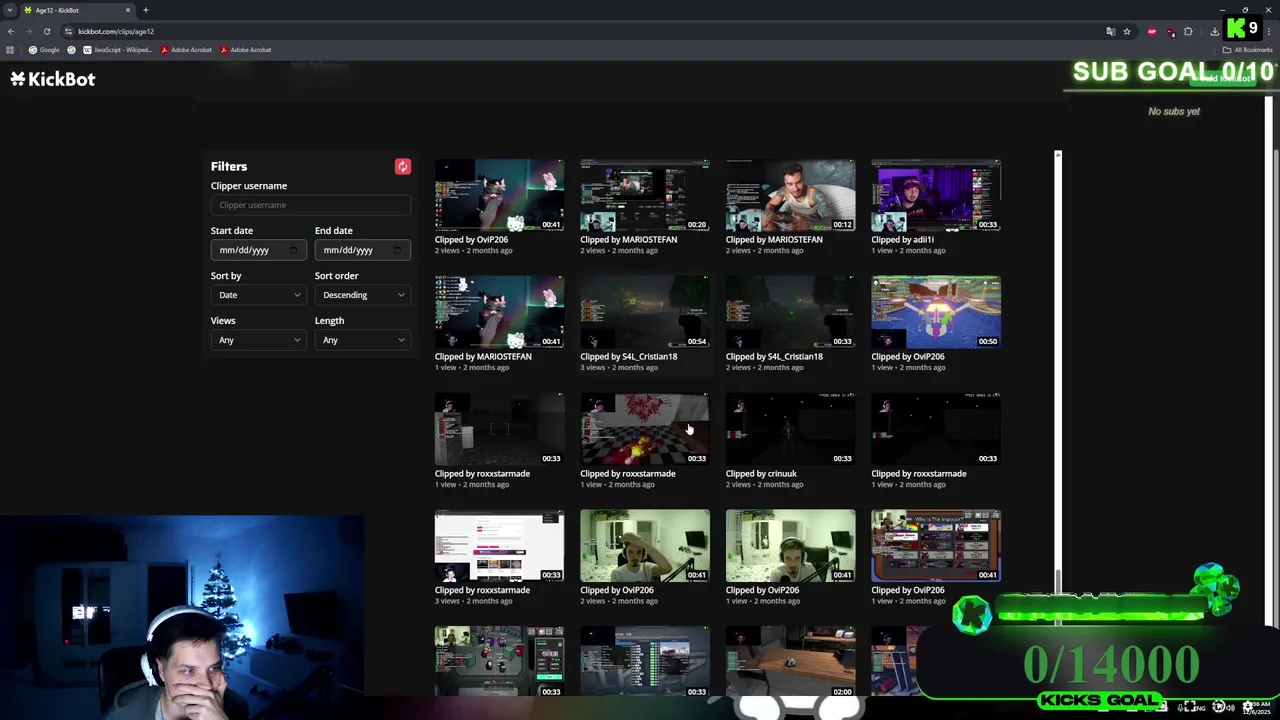Viewport: 1280px width, 720px height.
Task: Open the Extensions puzzle icon
Action: point(1188,31)
